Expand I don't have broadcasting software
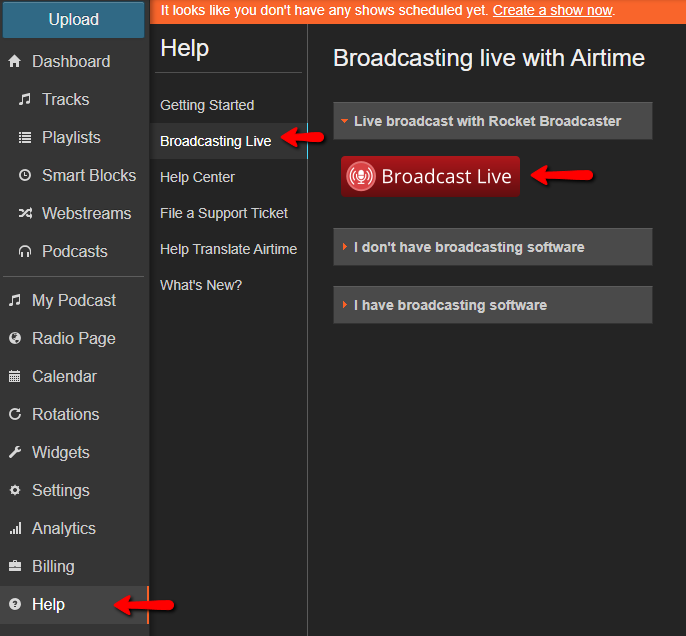 click(493, 247)
